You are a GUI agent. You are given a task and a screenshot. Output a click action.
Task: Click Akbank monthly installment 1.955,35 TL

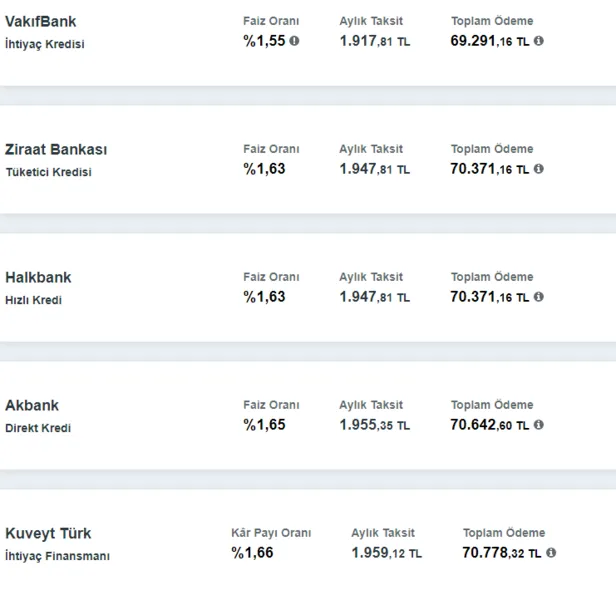point(374,425)
